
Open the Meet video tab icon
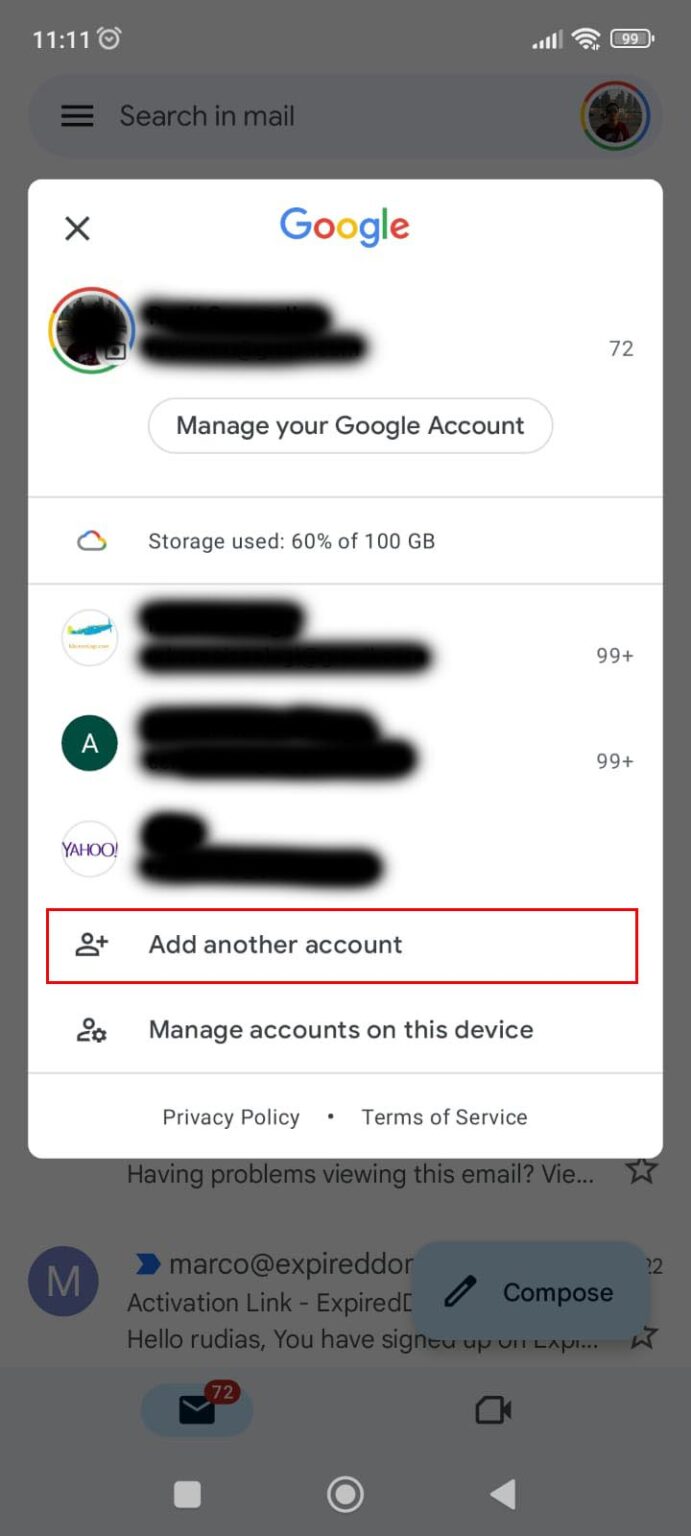491,1410
